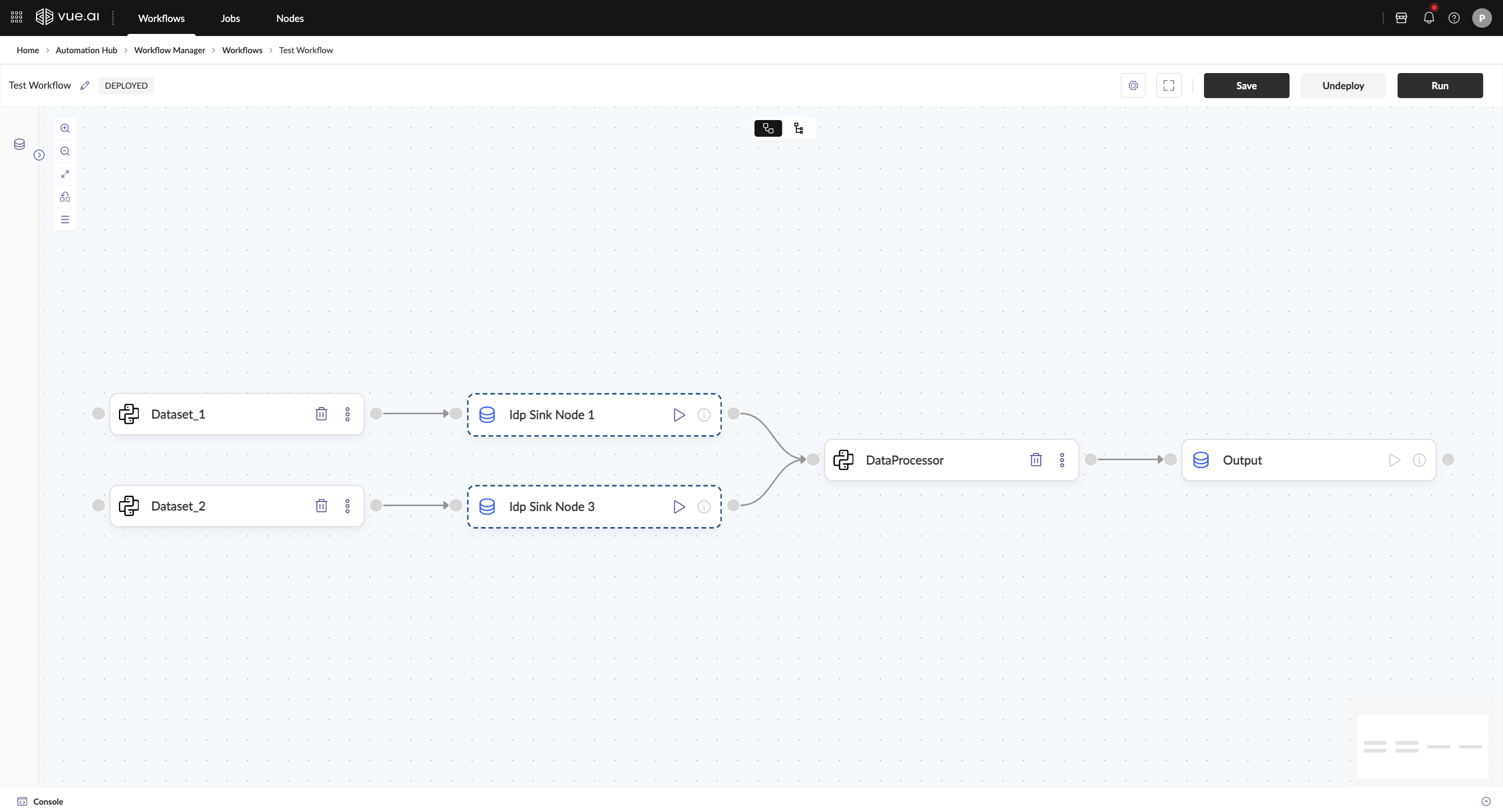
Task: Open info icon on Idp Sink Node 3
Action: 703,507
